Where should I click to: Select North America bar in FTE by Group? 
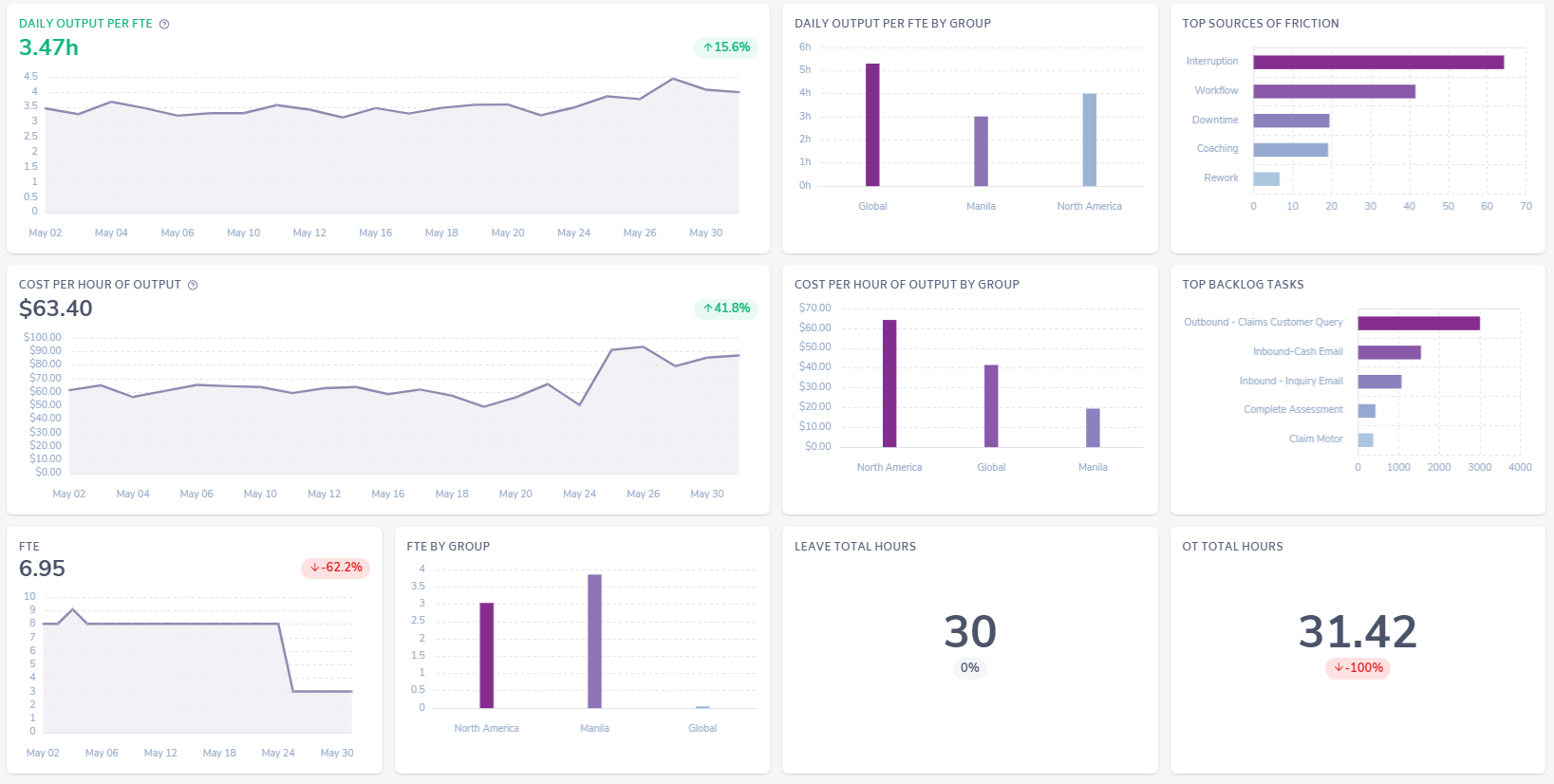(x=486, y=655)
